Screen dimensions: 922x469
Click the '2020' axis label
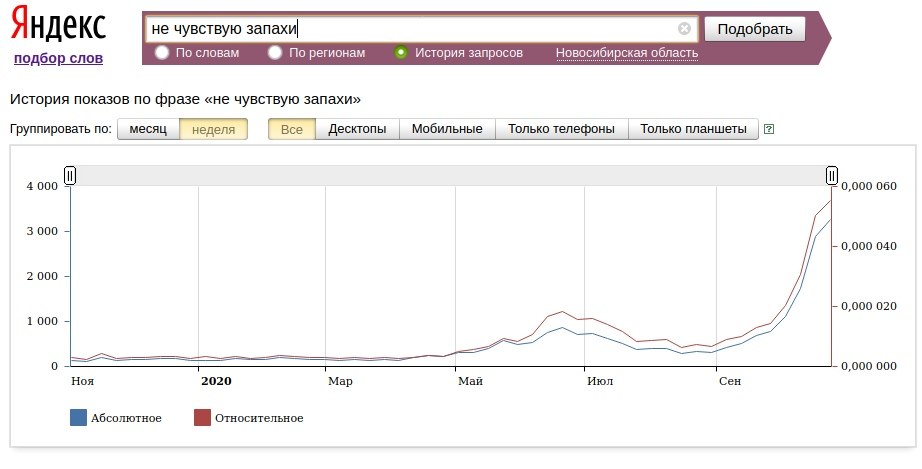click(216, 381)
